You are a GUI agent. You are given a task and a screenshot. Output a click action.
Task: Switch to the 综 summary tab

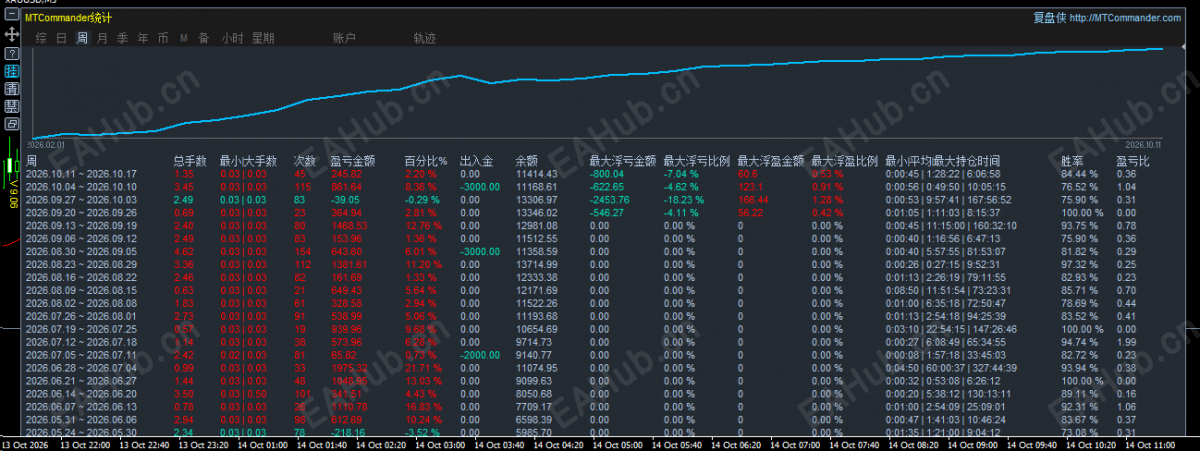[x=41, y=38]
